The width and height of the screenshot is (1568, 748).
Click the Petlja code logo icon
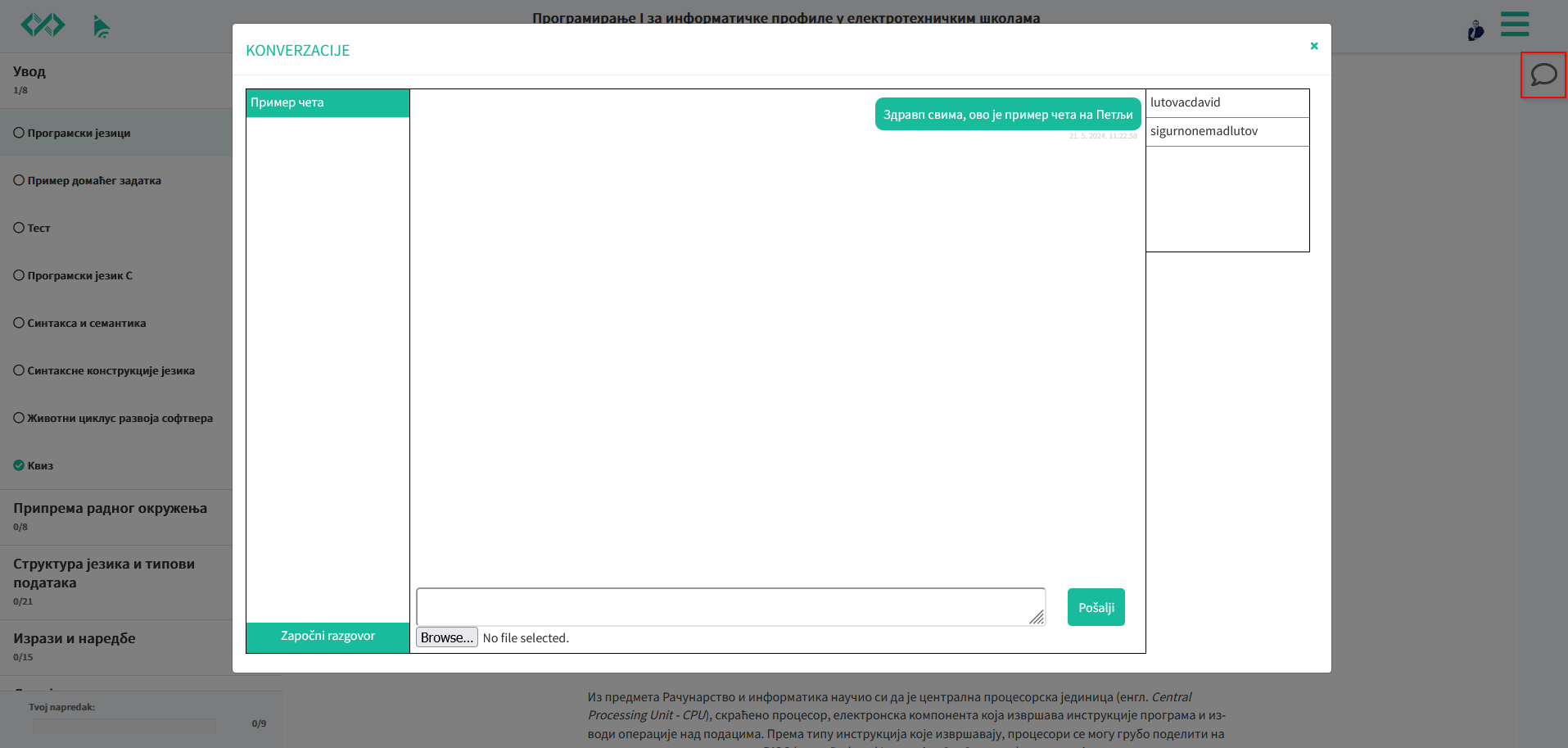(43, 25)
